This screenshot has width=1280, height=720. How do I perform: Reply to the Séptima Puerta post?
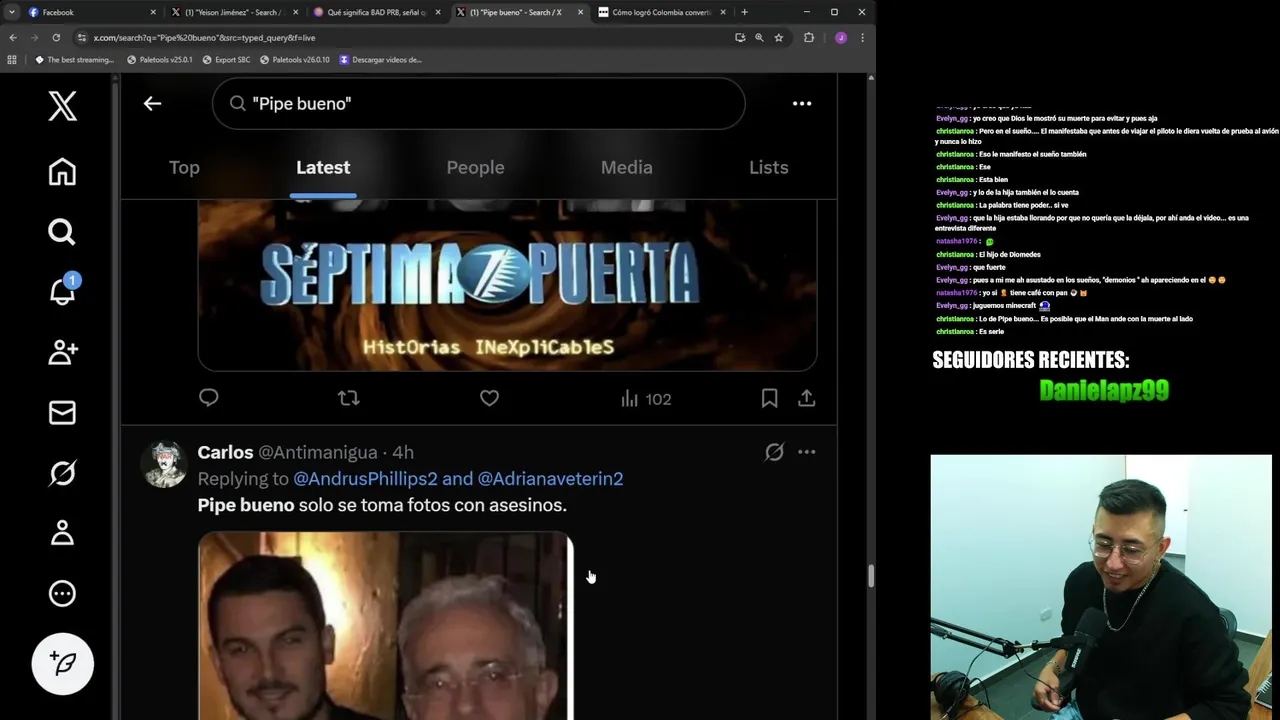tap(208, 398)
